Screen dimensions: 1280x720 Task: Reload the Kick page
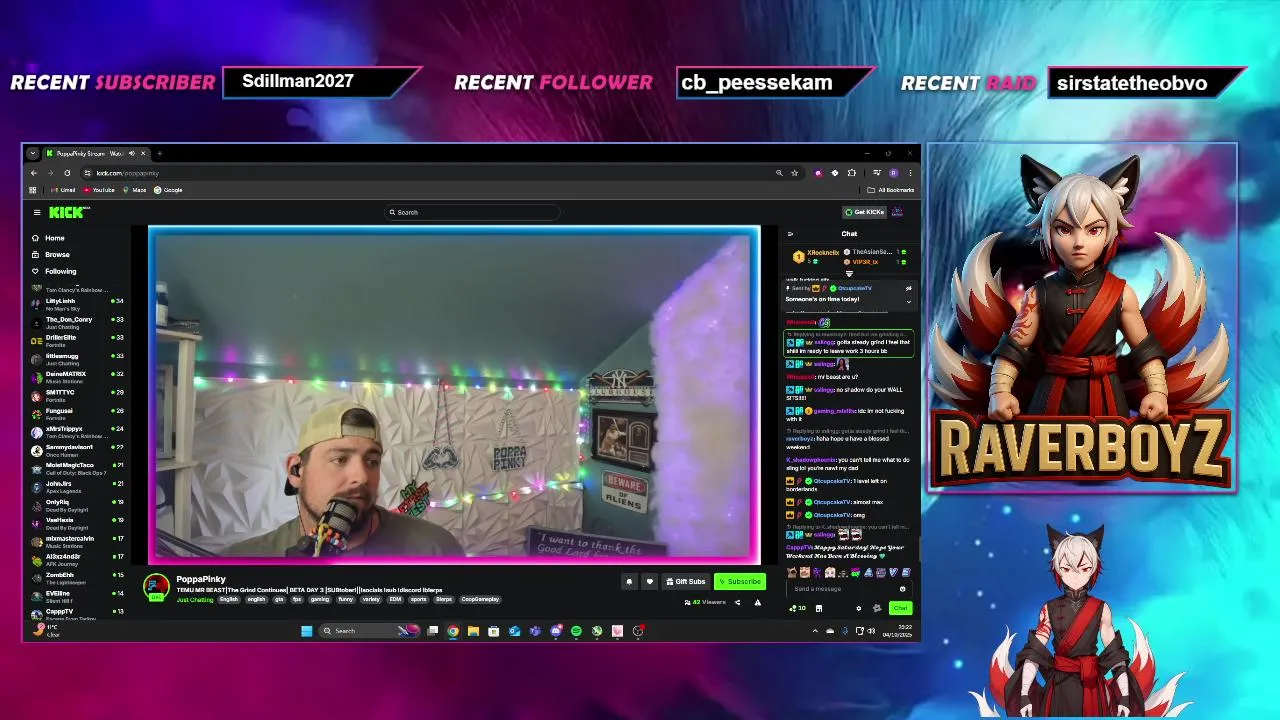pyautogui.click(x=67, y=173)
